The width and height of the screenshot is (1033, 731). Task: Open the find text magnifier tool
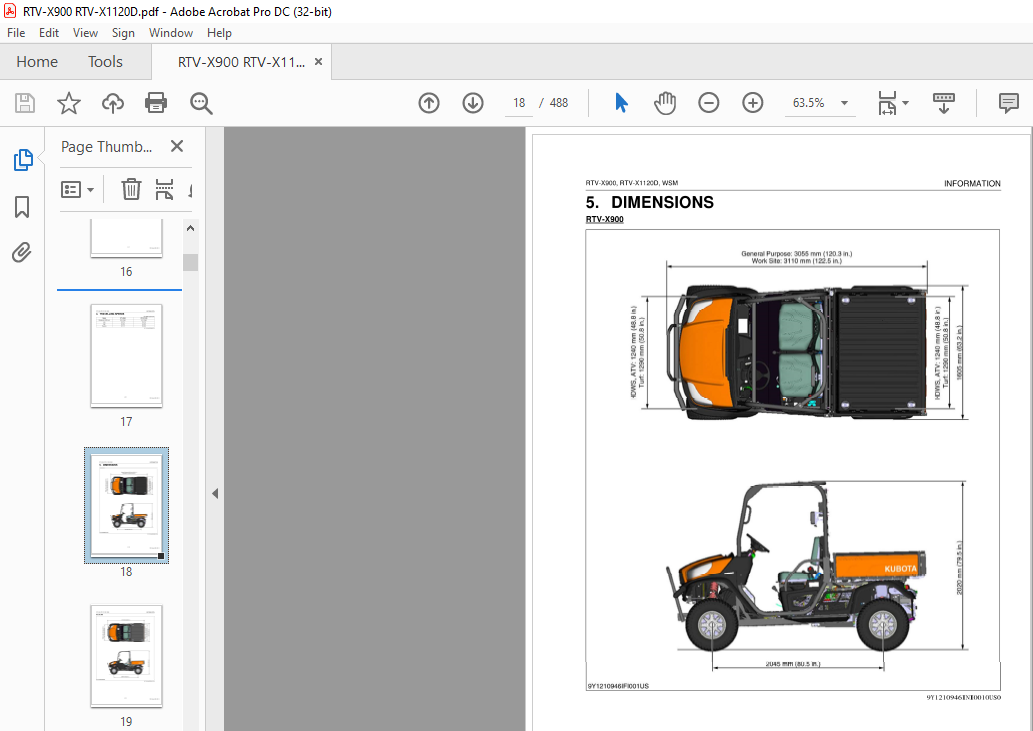(201, 103)
